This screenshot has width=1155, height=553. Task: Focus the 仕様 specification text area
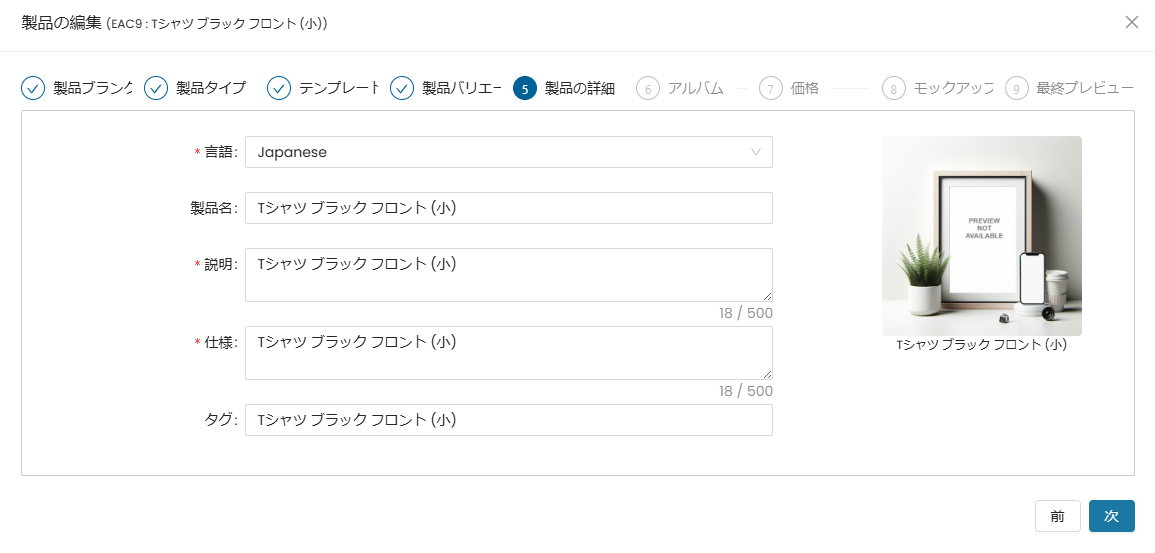click(508, 352)
